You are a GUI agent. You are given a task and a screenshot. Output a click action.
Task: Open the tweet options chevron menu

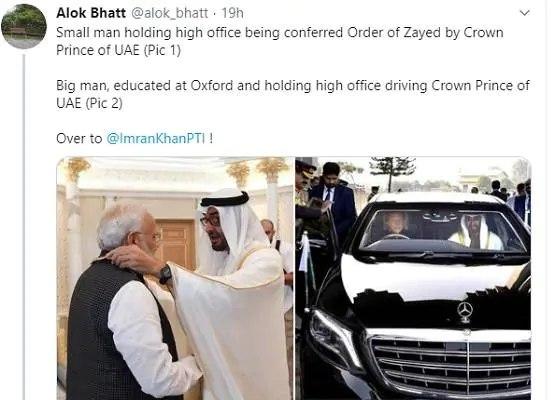coord(524,13)
